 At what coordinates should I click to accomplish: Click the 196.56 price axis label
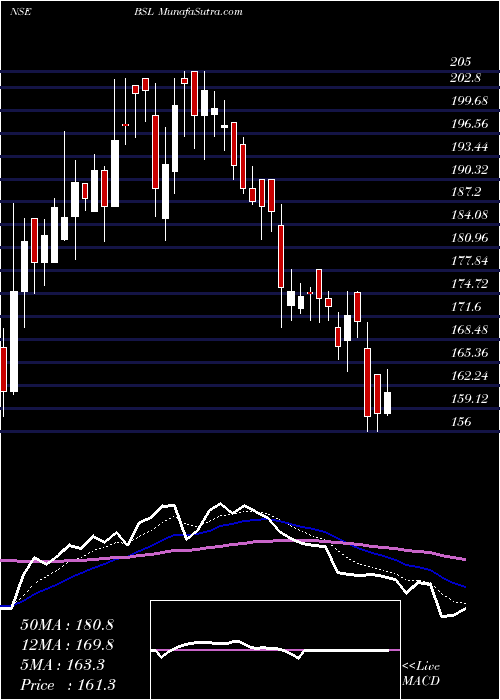tap(469, 124)
